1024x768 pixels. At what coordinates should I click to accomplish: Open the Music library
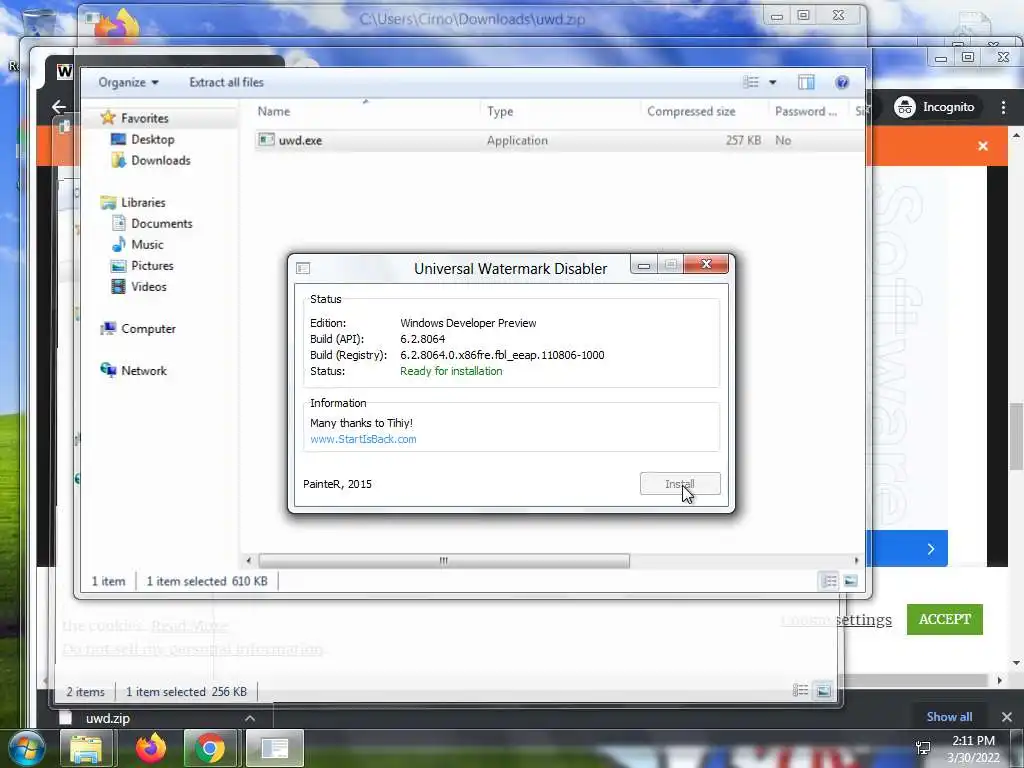(x=147, y=244)
